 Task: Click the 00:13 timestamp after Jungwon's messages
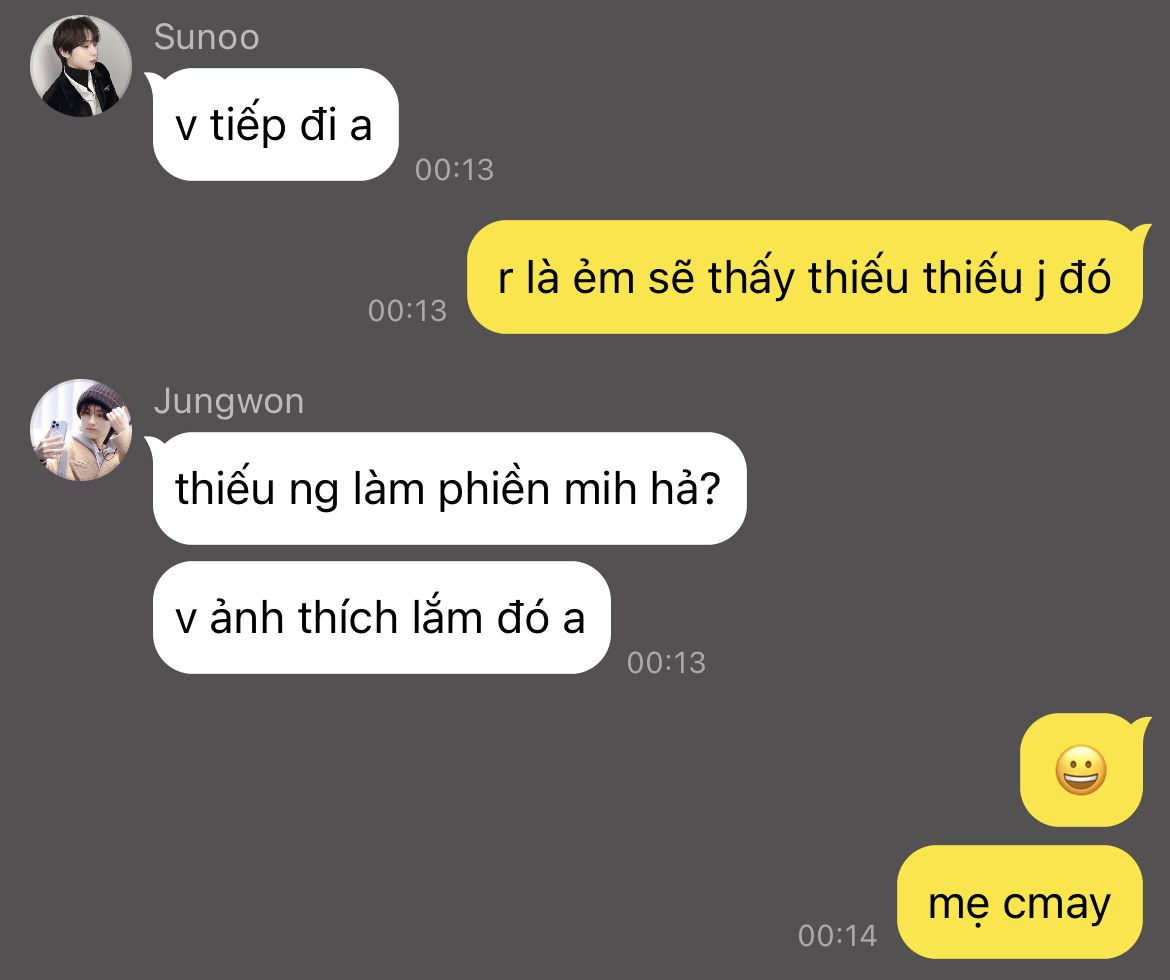coord(666,663)
